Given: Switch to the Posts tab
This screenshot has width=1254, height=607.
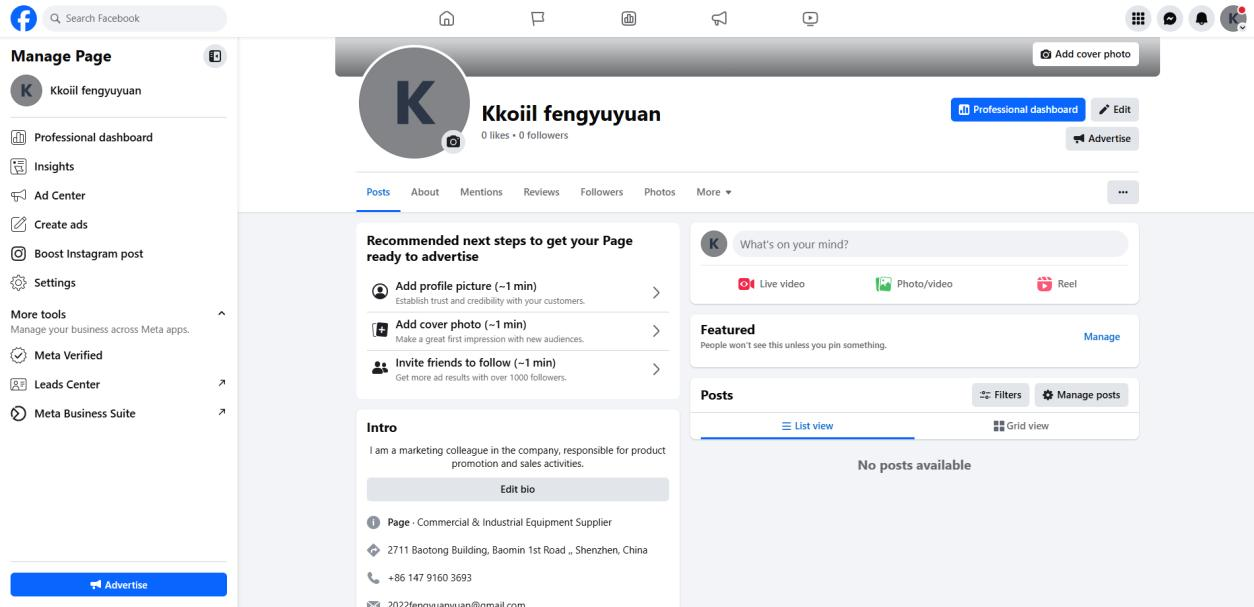Looking at the screenshot, I should click(378, 192).
